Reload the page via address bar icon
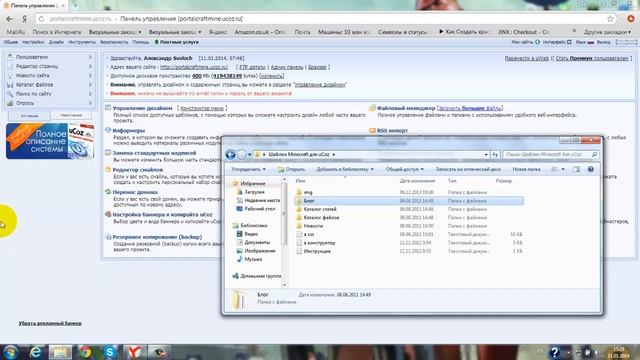This screenshot has height=360, width=640. (41, 19)
